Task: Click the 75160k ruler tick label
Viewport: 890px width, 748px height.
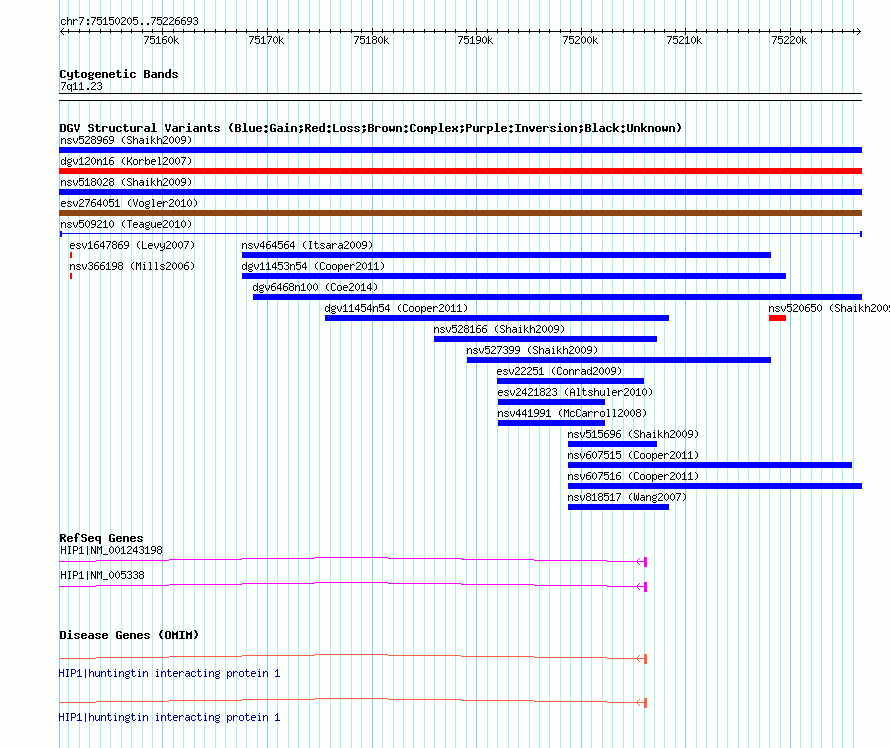Action: pos(161,40)
